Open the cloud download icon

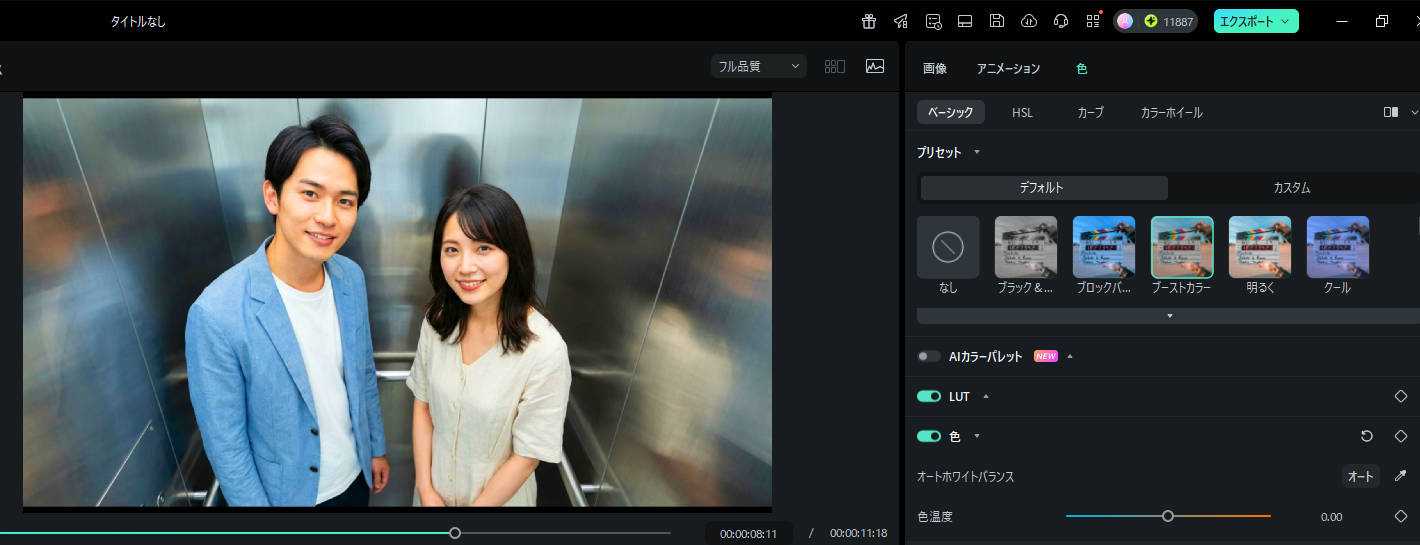click(x=1029, y=21)
